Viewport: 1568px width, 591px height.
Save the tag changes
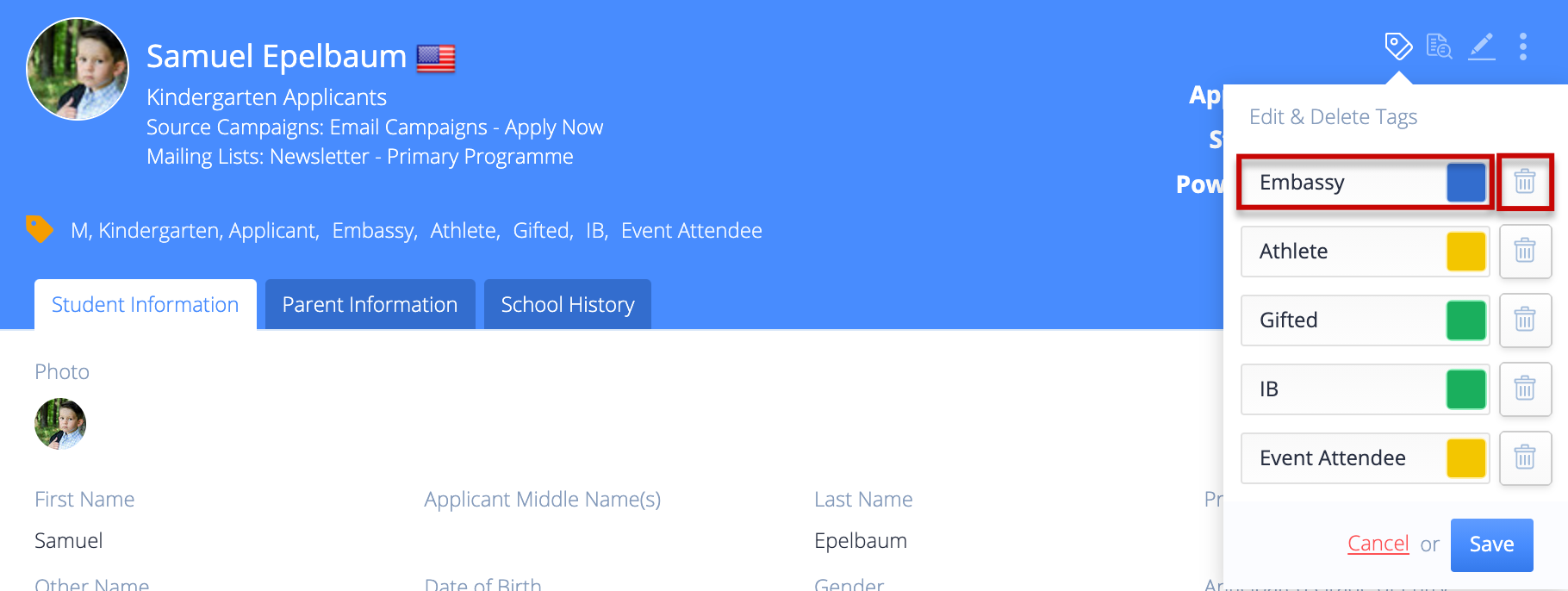[1491, 544]
